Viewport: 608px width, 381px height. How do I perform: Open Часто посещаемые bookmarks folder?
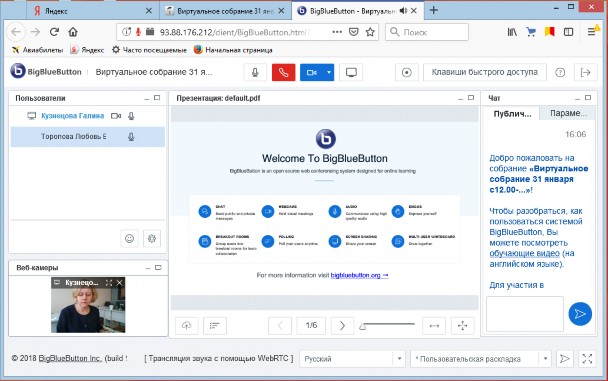(x=149, y=50)
